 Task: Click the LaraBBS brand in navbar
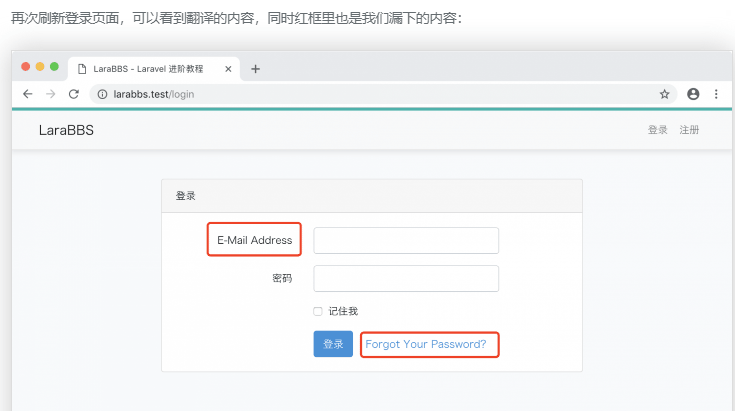66,130
